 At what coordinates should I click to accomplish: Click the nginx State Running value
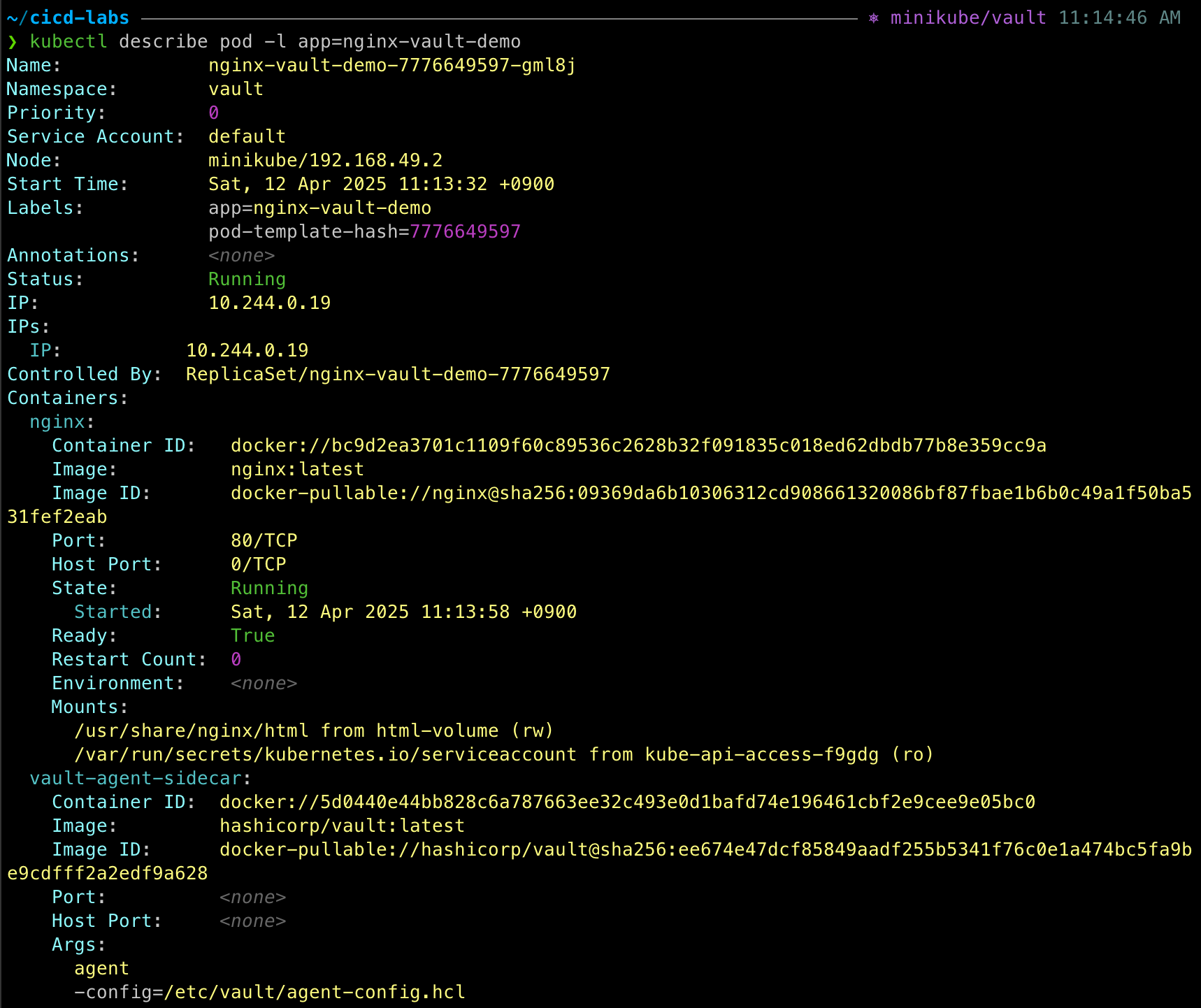coord(269,588)
